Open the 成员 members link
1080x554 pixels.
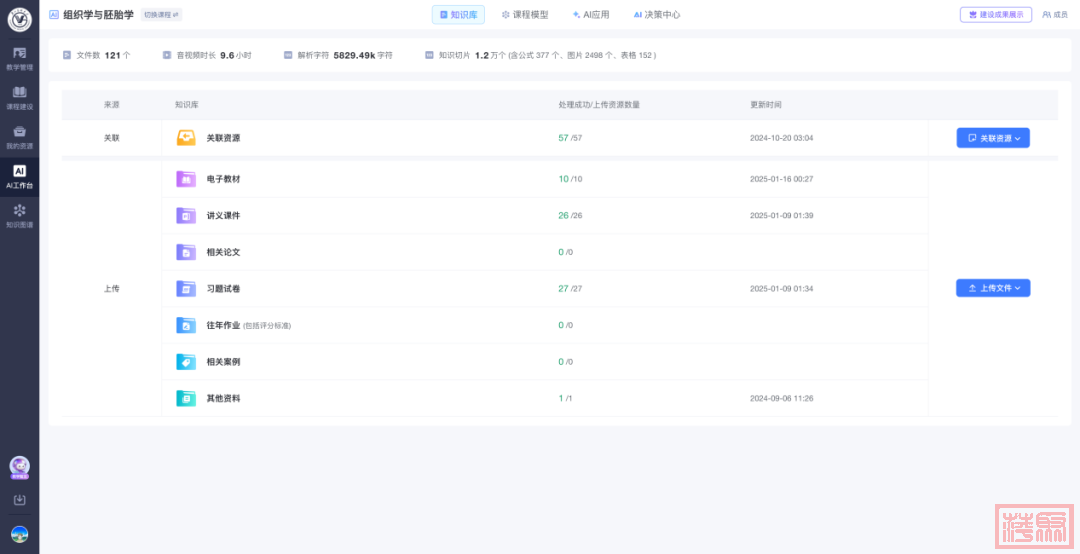click(x=1054, y=15)
